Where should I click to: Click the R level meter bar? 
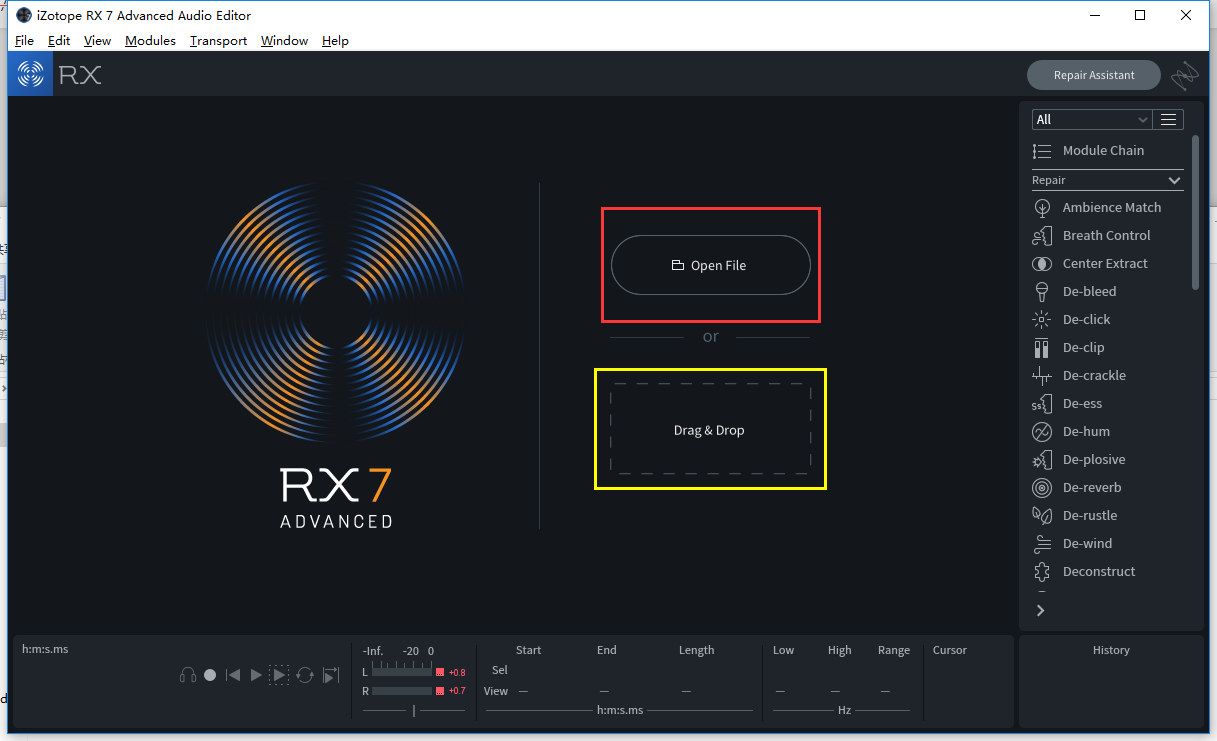[401, 691]
